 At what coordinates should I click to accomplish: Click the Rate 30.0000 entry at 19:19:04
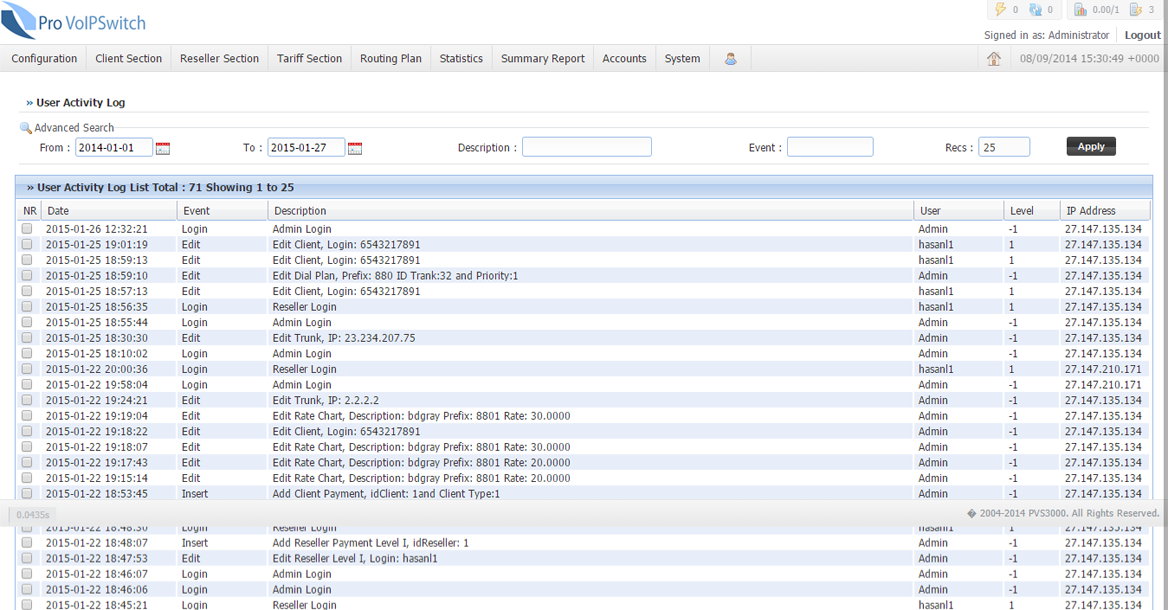coord(421,416)
